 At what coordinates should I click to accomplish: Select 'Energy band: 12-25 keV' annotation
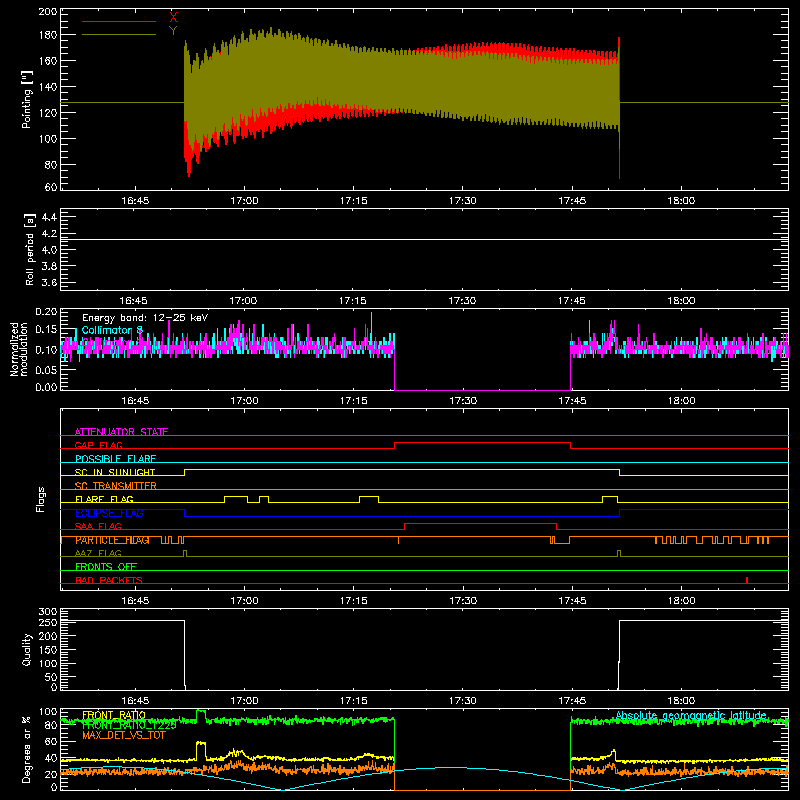click(145, 318)
